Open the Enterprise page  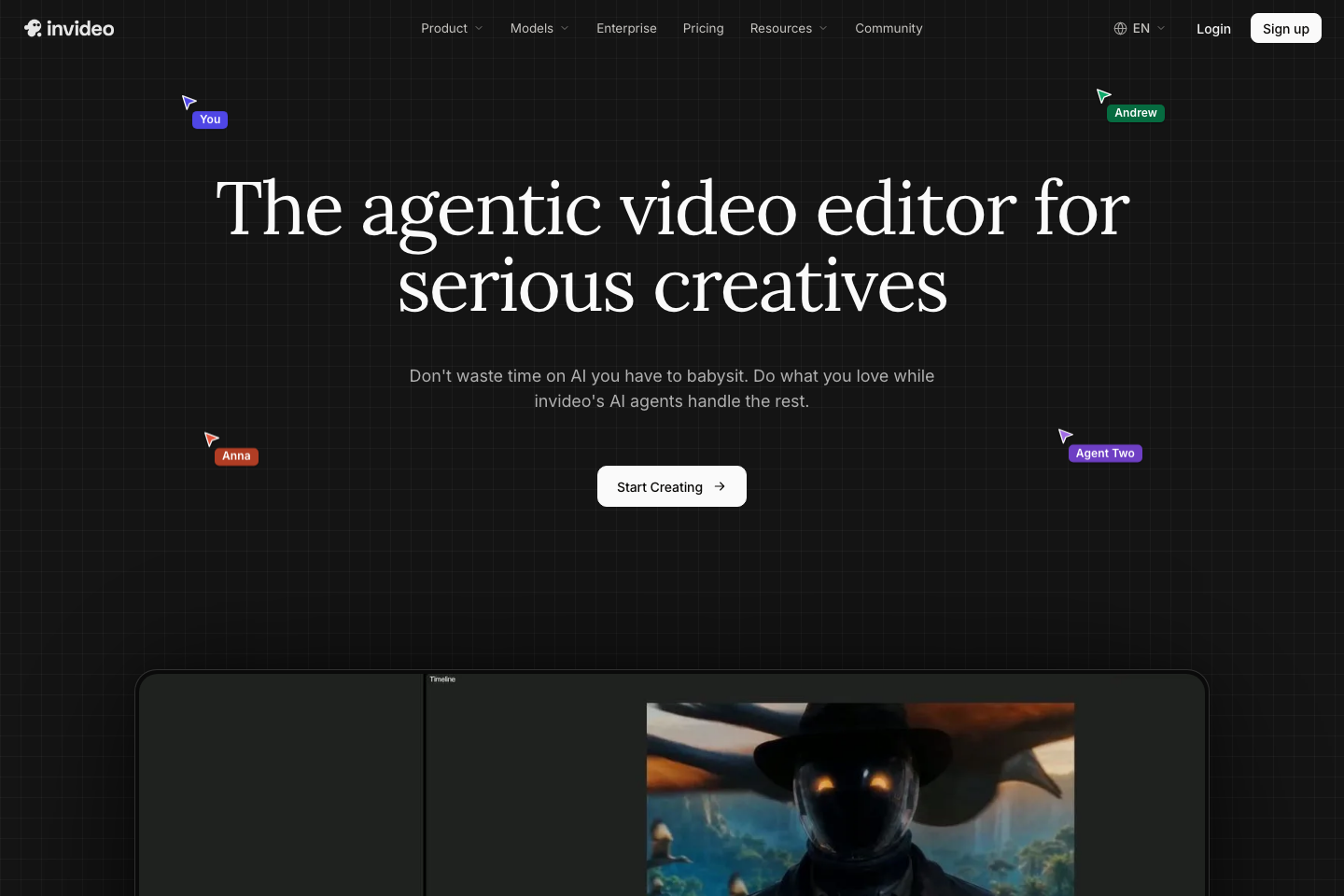point(626,29)
